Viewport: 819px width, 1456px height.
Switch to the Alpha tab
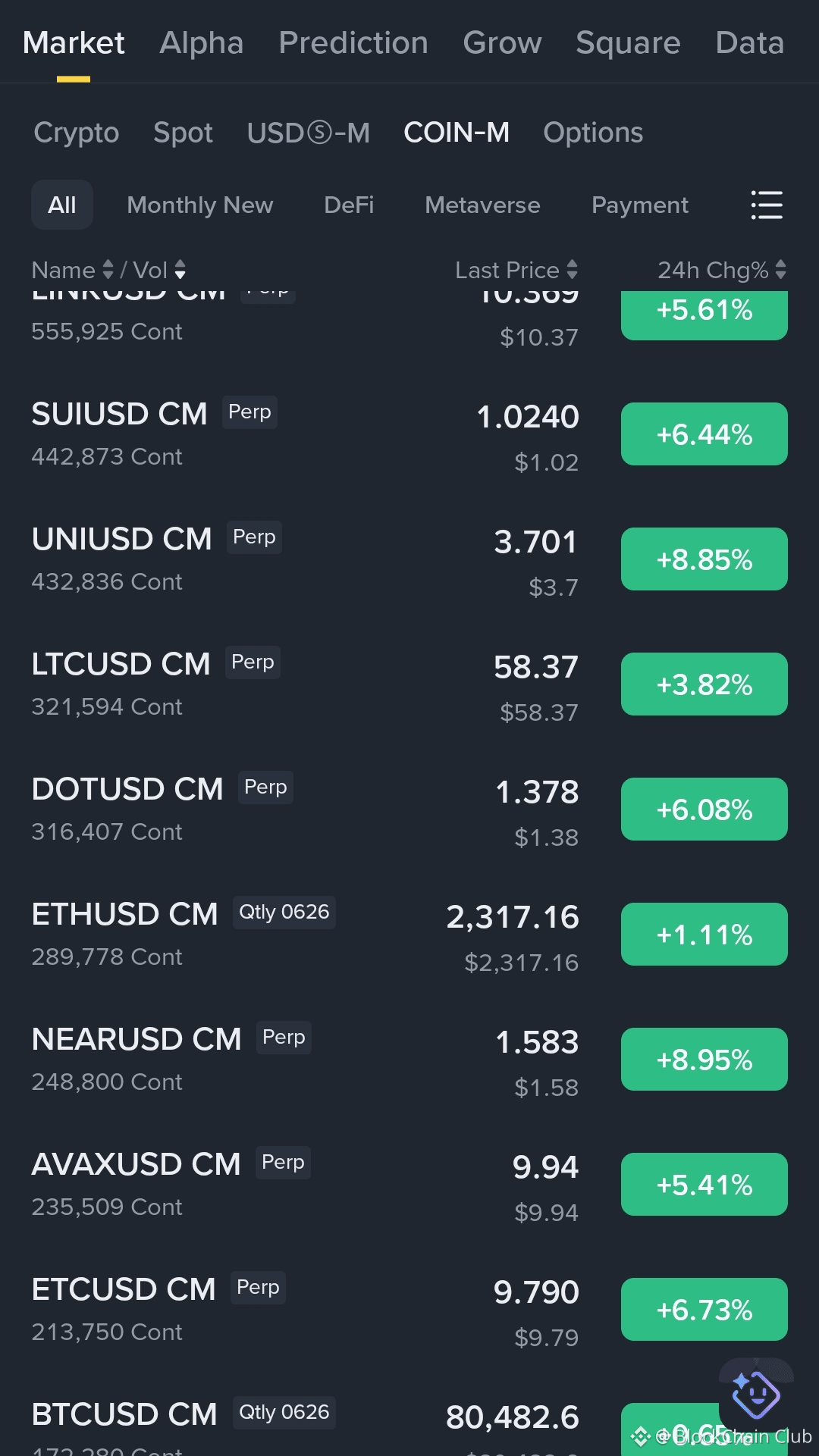202,43
